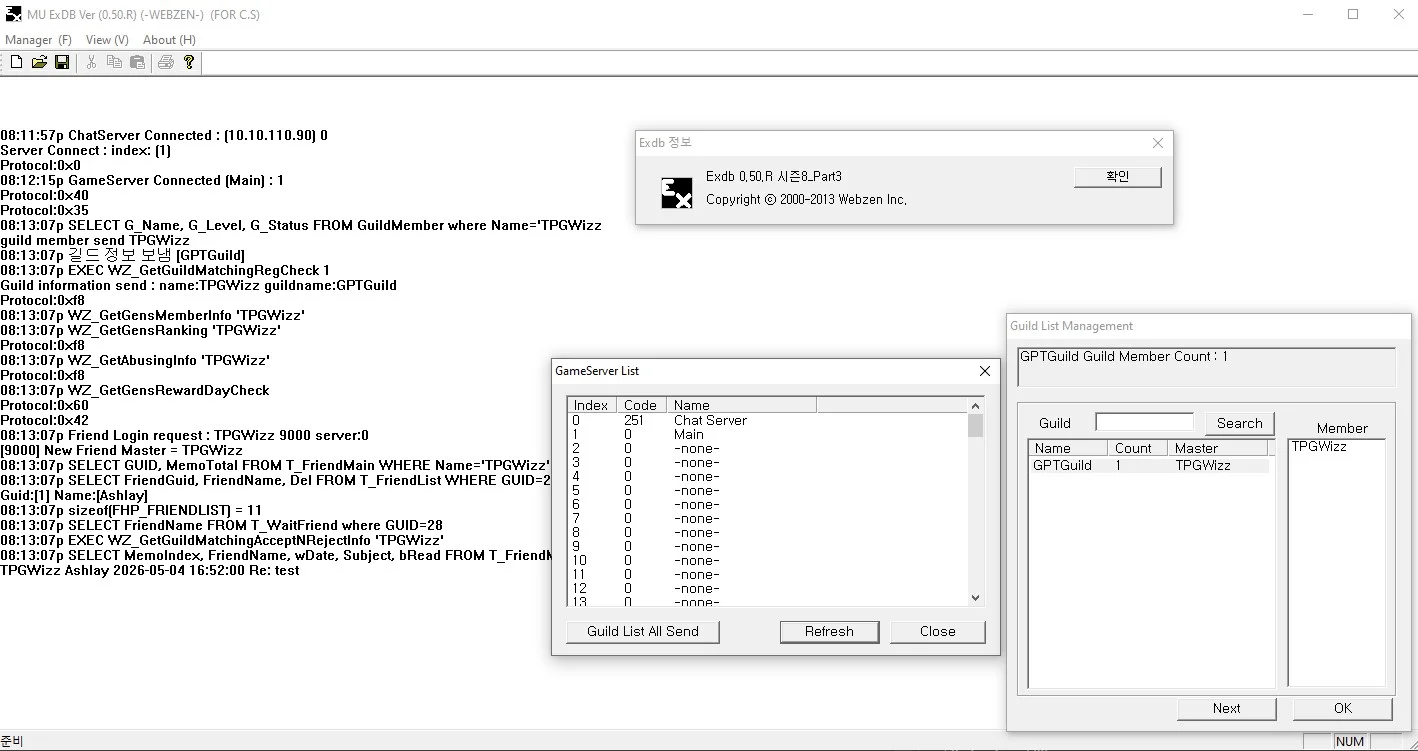Click the Index column header in server list

coord(592,405)
